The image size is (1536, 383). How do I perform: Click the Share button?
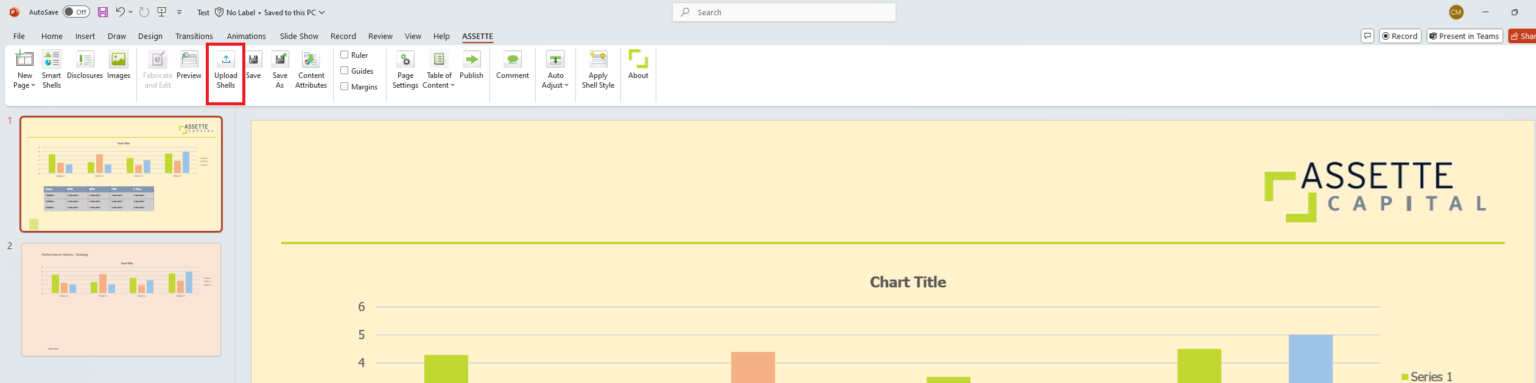(1522, 36)
